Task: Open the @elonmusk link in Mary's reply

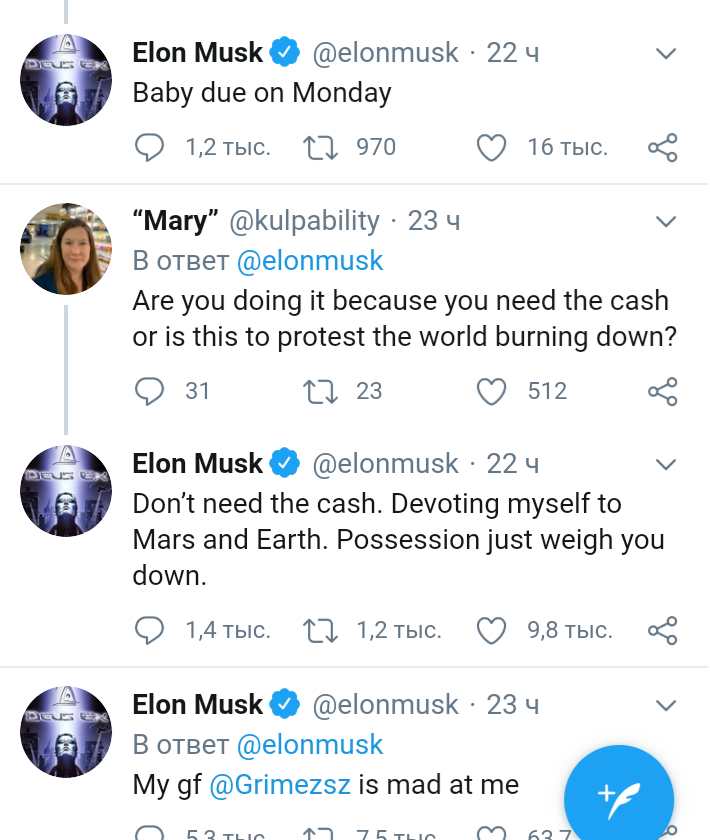Action: [x=310, y=261]
